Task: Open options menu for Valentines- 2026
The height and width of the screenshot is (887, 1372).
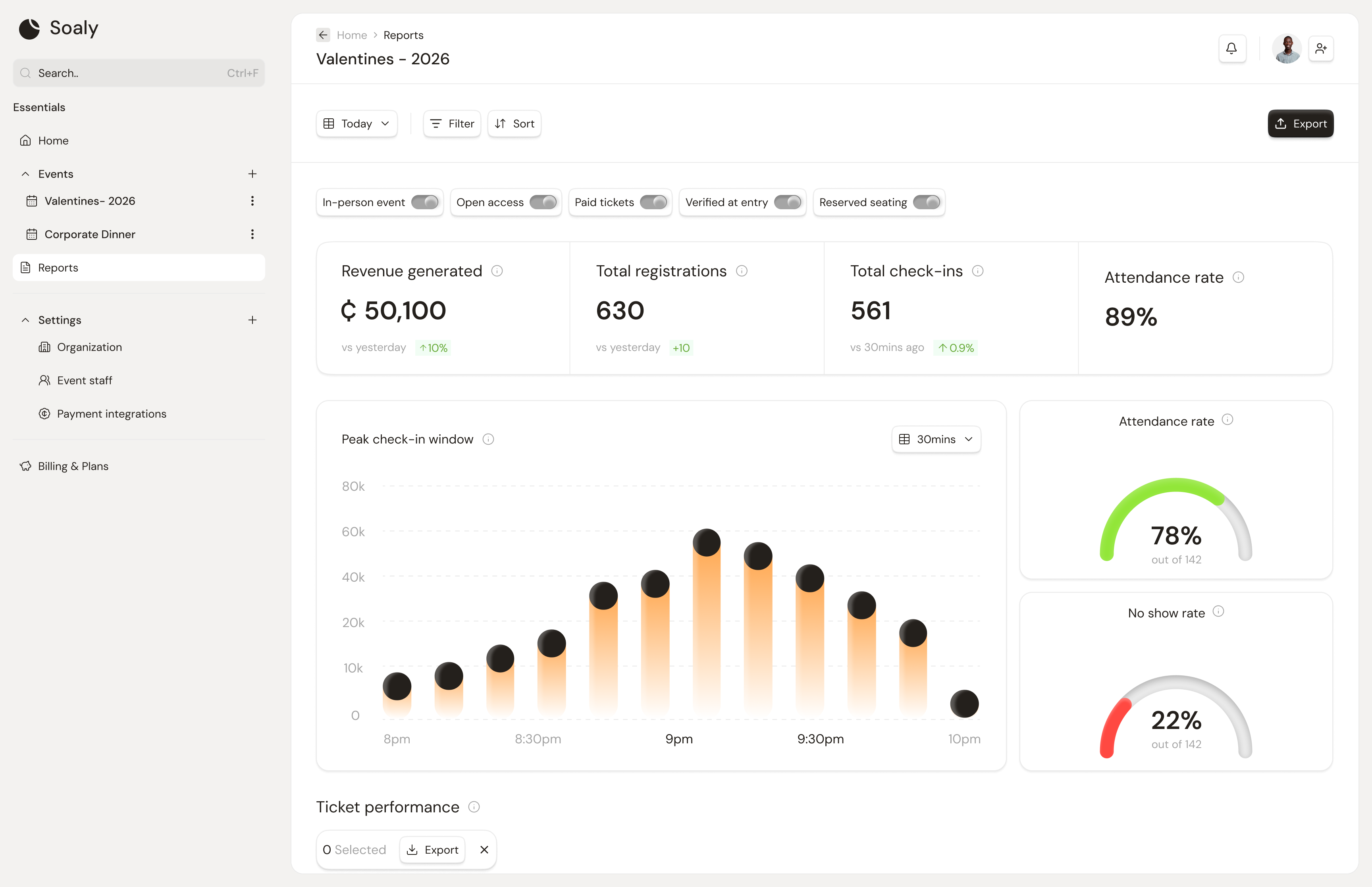Action: click(252, 201)
